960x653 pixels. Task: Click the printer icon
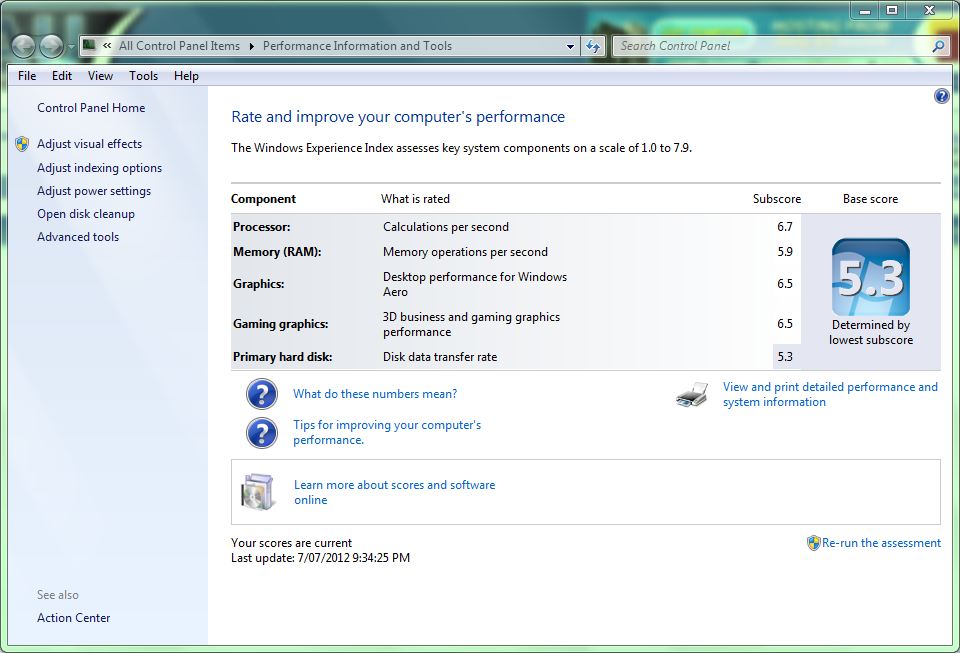[692, 394]
